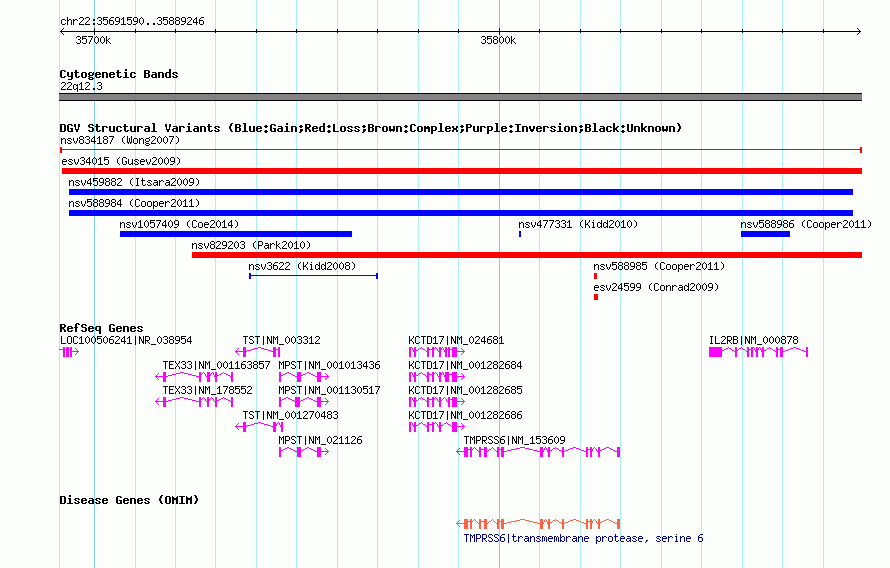Select the KCTD17|NM_001282684 transcript label

click(x=465, y=365)
